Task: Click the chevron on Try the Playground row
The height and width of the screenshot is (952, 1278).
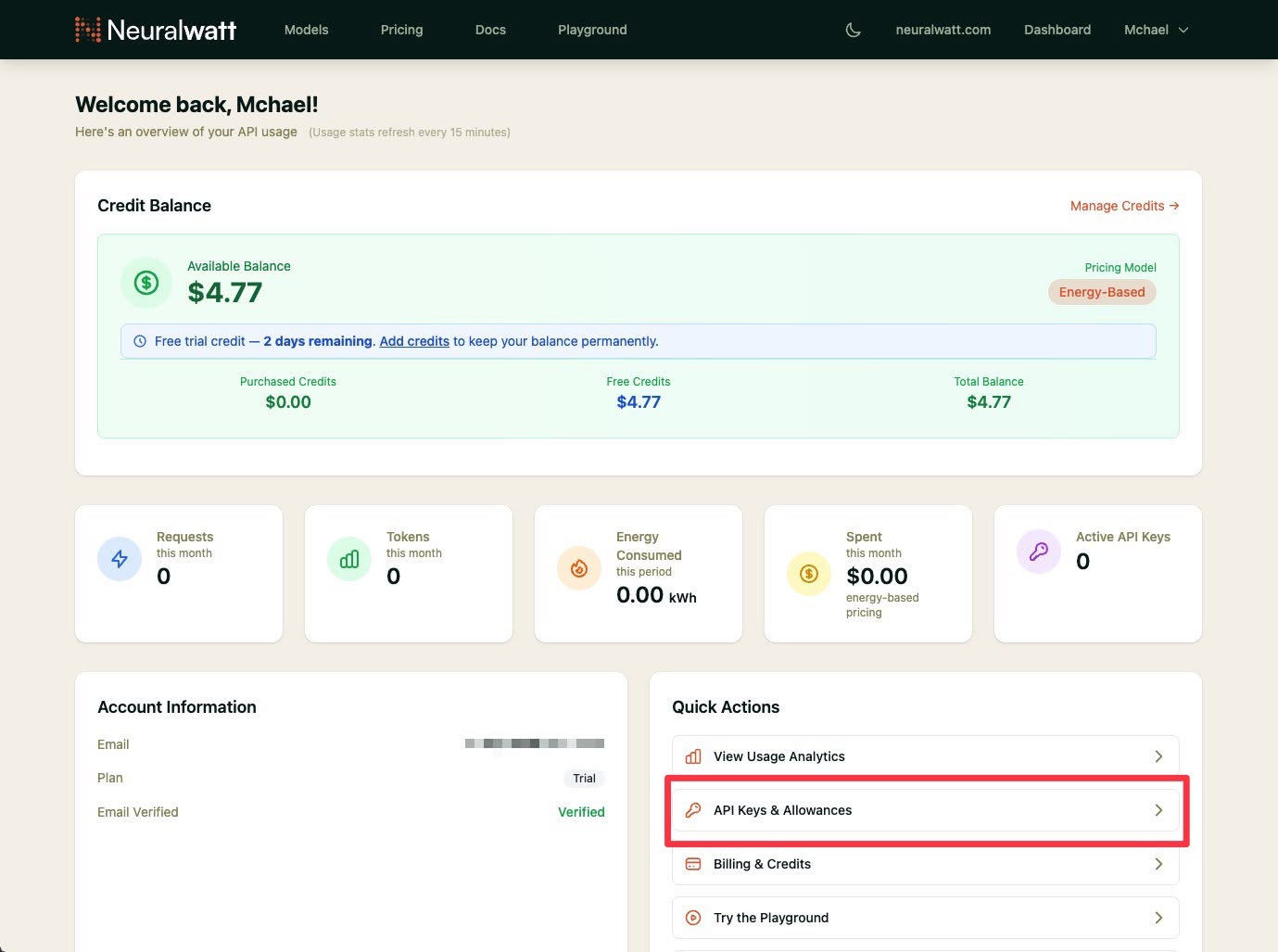Action: coord(1158,918)
